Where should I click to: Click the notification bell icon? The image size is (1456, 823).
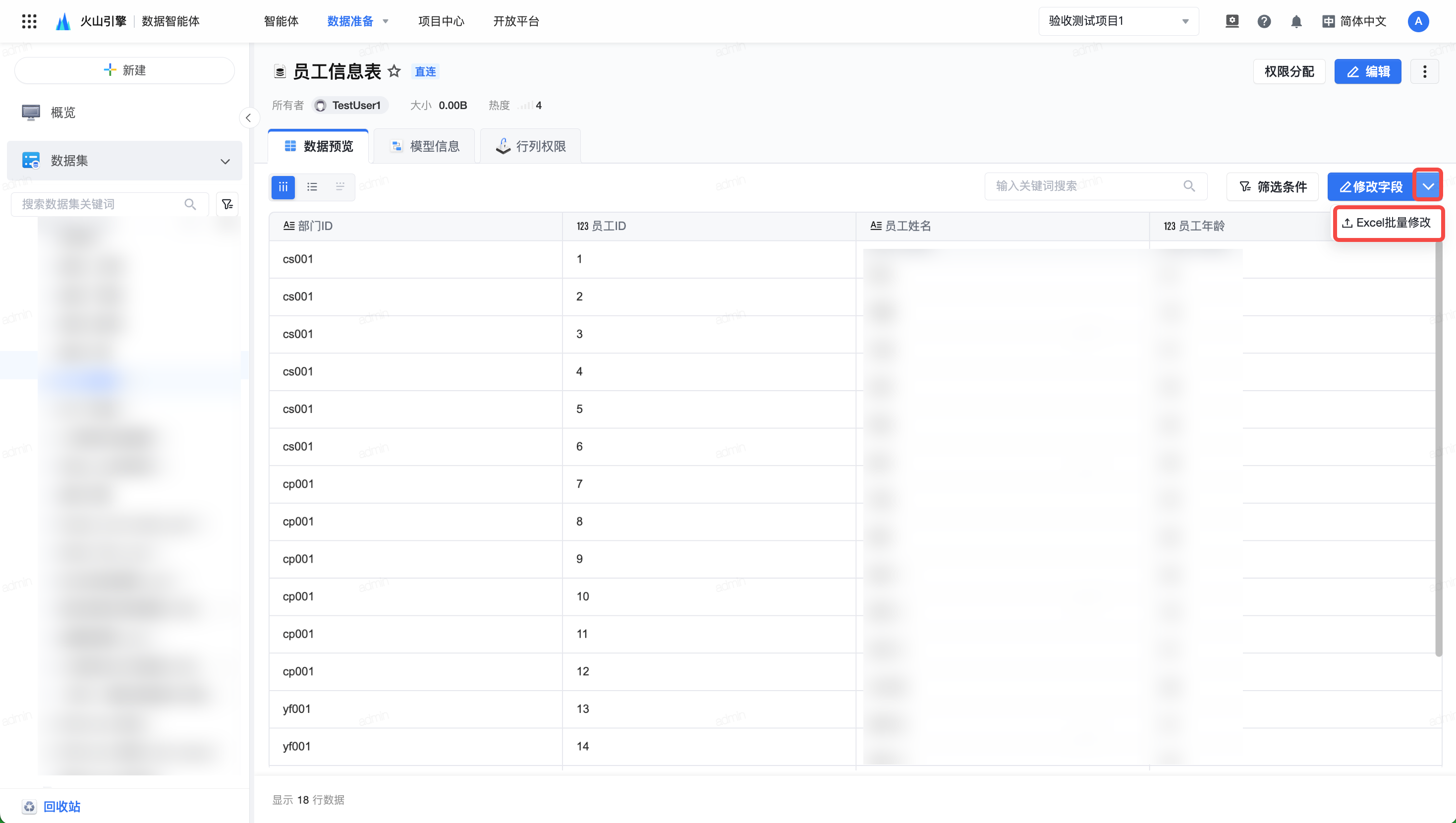point(1296,21)
